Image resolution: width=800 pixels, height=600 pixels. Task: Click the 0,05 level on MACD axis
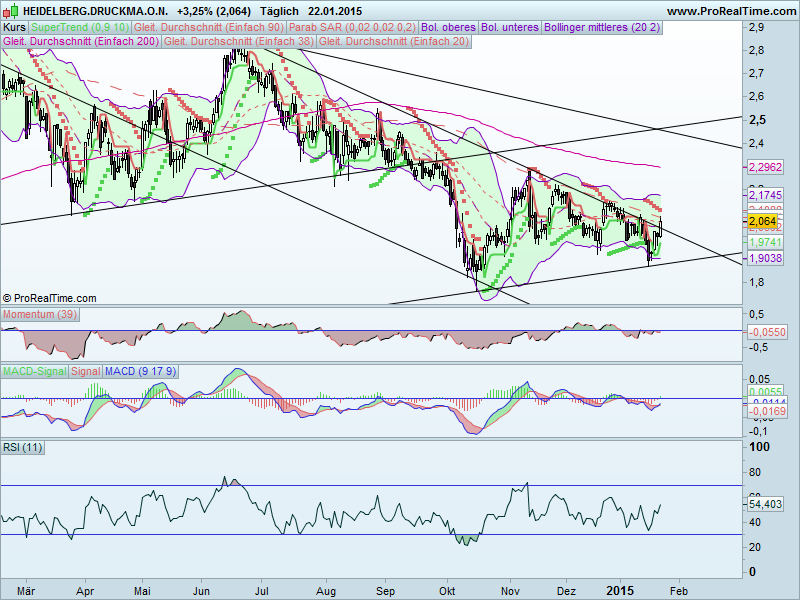(x=760, y=379)
